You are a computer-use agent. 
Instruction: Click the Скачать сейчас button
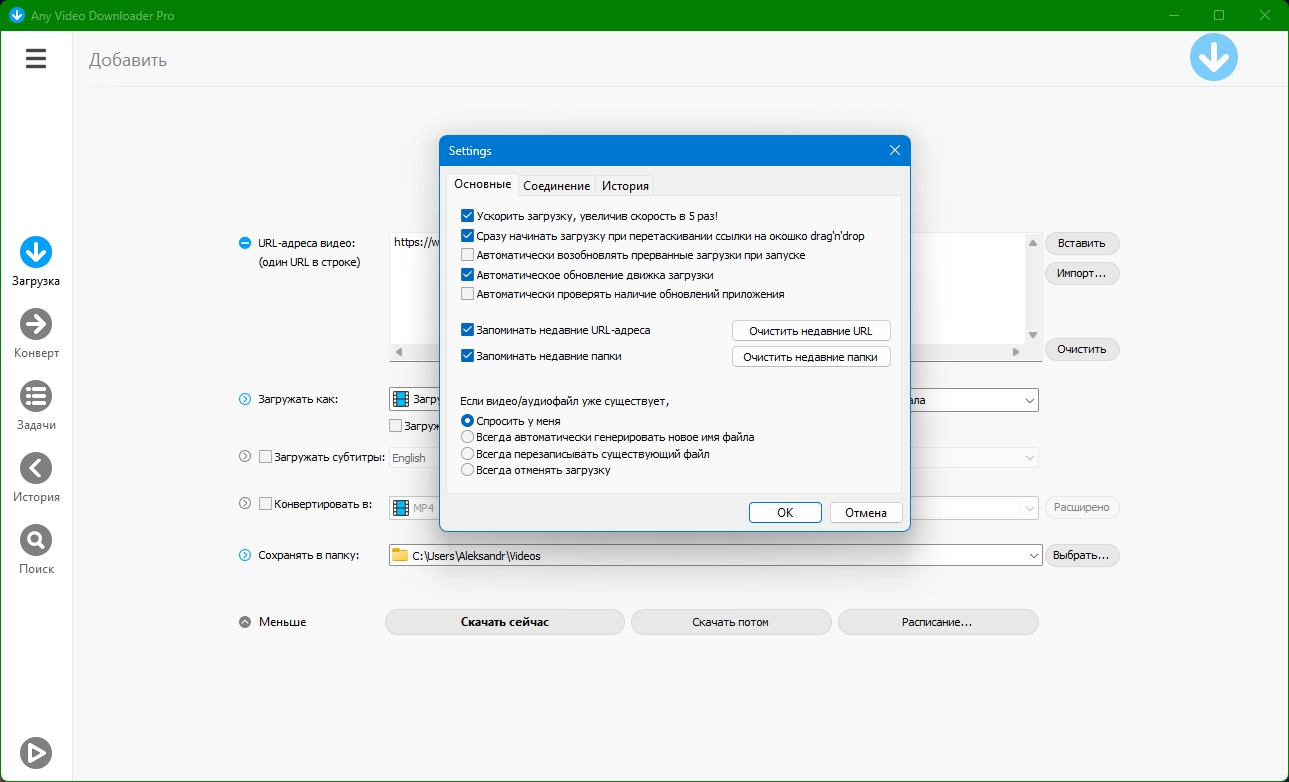pyautogui.click(x=505, y=622)
